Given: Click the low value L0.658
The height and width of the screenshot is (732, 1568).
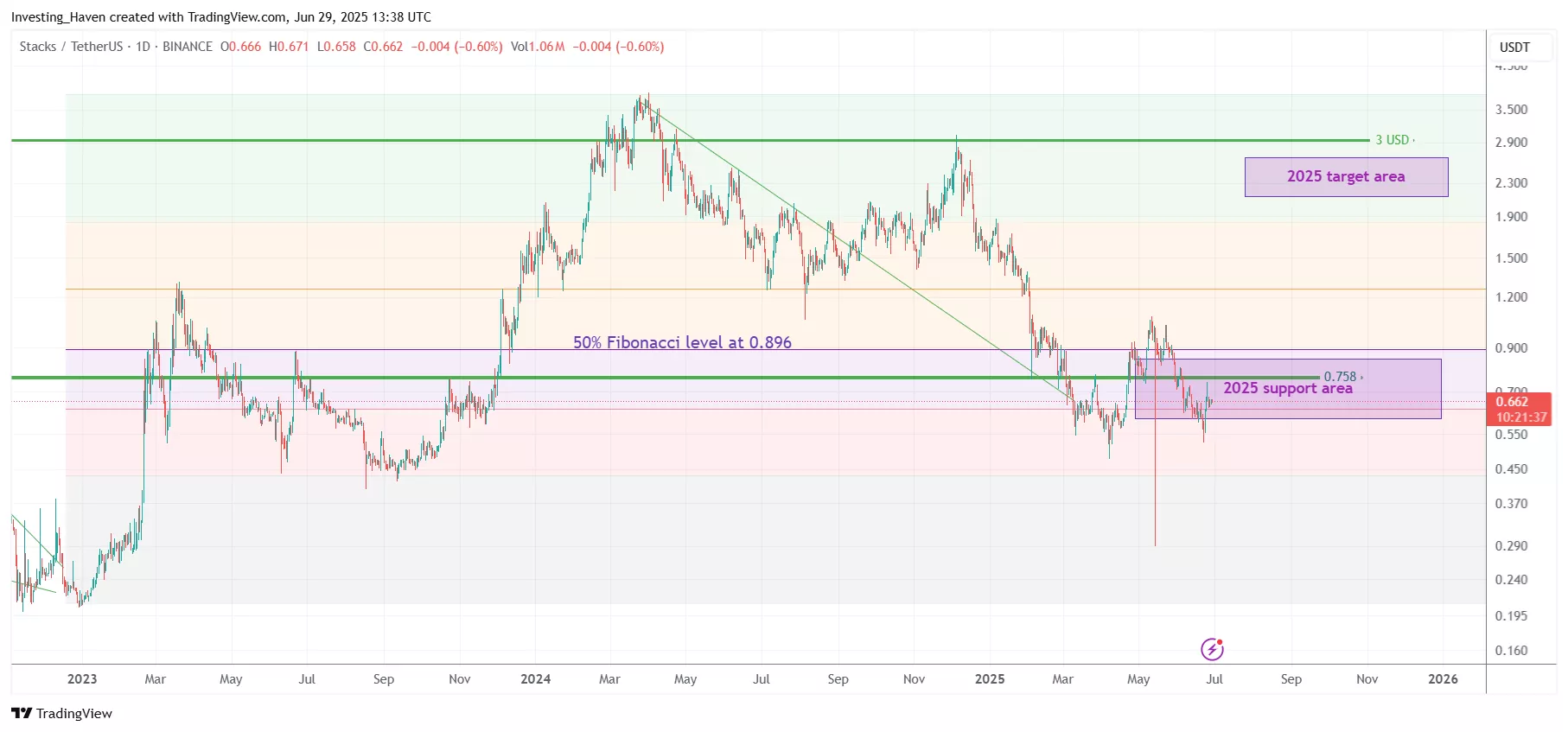Looking at the screenshot, I should 336,47.
